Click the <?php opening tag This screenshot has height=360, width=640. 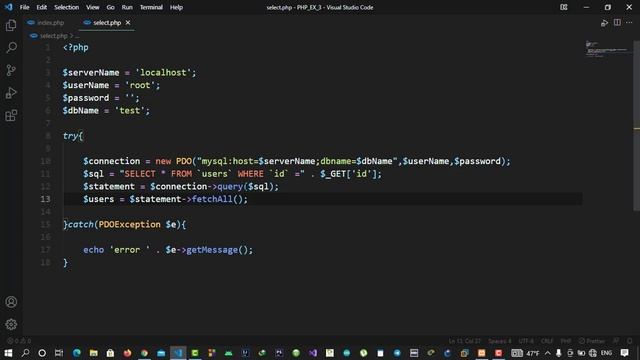76,47
